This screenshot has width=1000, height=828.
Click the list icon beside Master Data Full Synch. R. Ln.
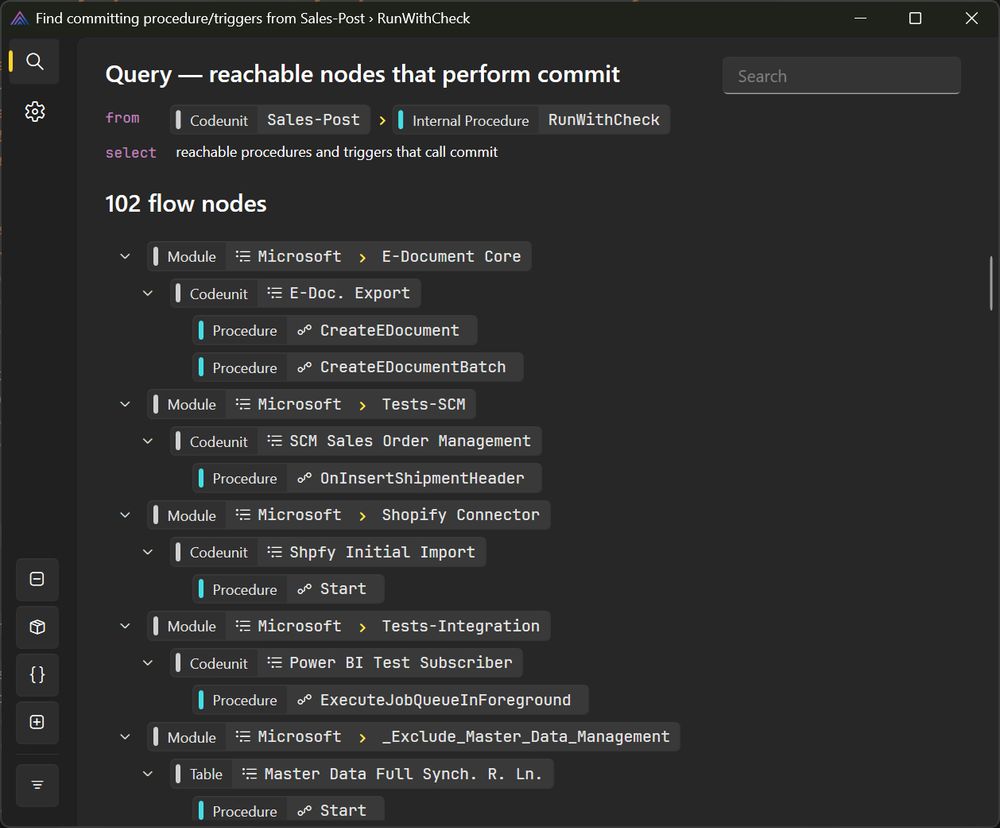coord(249,774)
